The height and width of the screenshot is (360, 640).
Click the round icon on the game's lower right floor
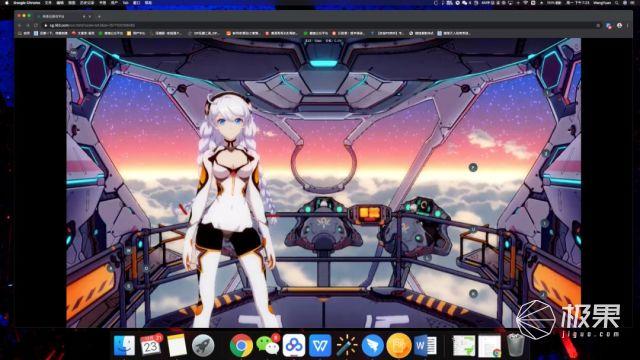(473, 293)
